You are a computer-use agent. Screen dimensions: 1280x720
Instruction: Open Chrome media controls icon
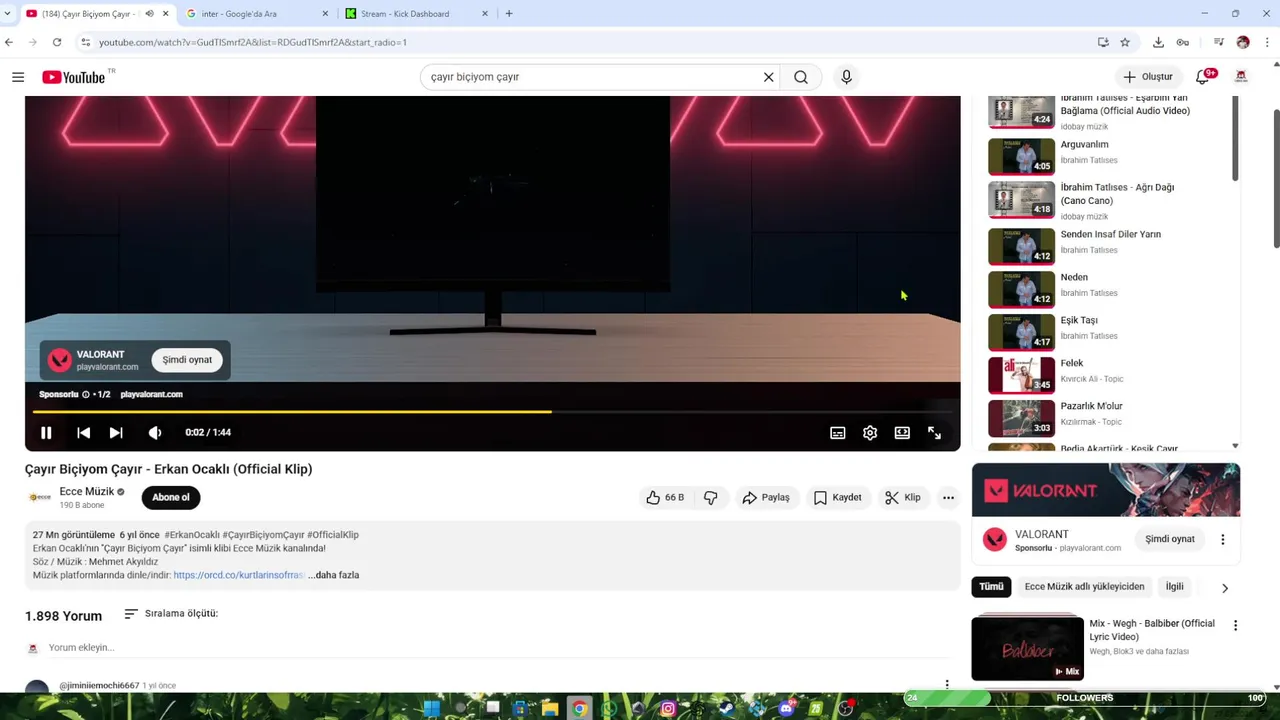click(1218, 42)
